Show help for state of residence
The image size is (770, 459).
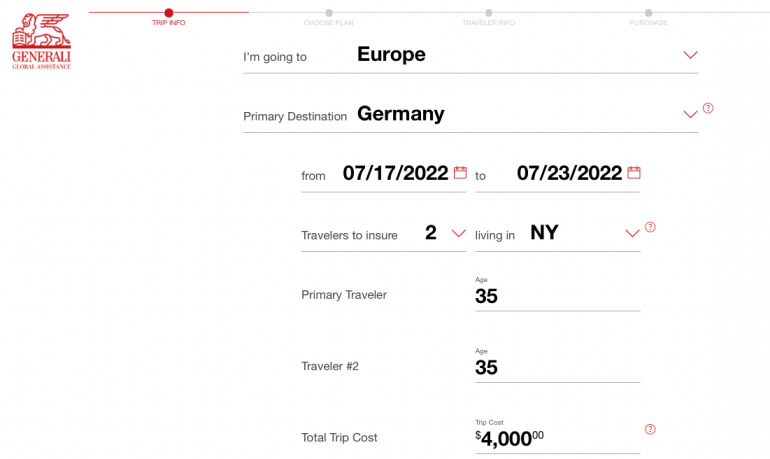tap(650, 227)
